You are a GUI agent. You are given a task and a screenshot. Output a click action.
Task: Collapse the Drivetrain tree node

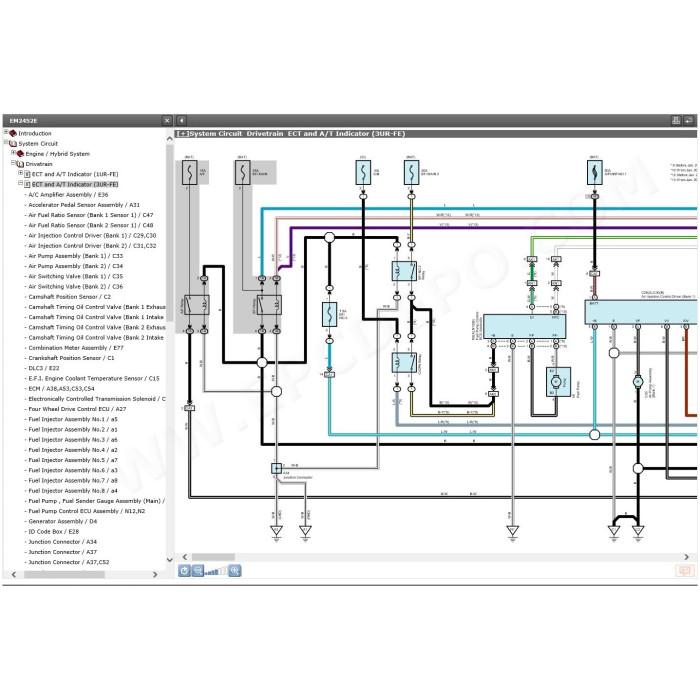pyautogui.click(x=13, y=163)
